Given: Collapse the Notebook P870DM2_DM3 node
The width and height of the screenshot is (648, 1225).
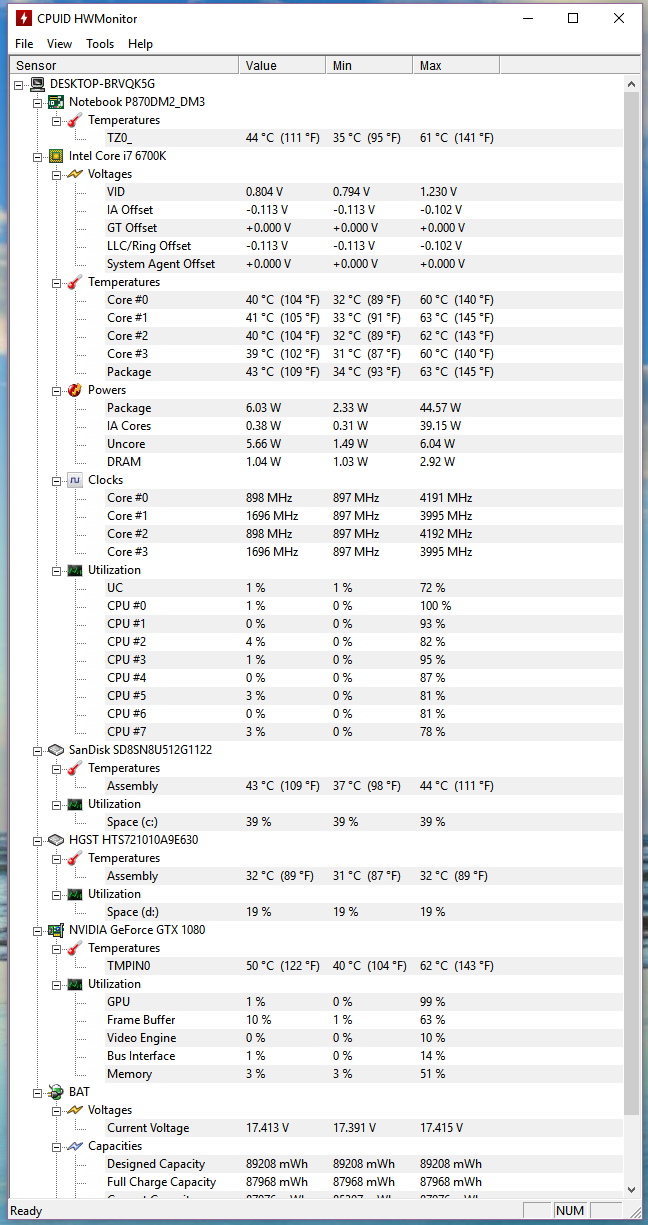Looking at the screenshot, I should (39, 102).
